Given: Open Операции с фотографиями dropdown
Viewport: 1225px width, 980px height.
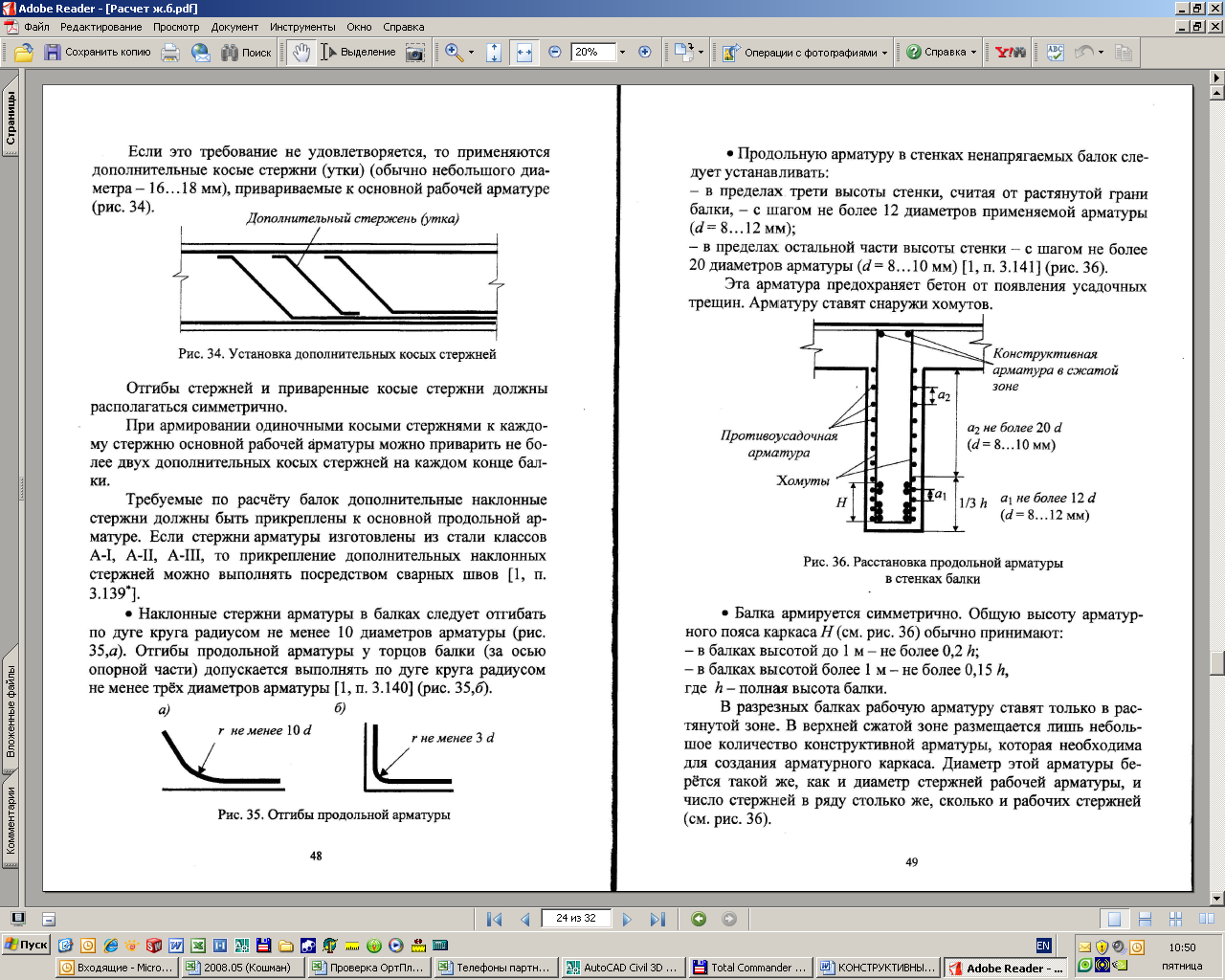Looking at the screenshot, I should (x=805, y=53).
